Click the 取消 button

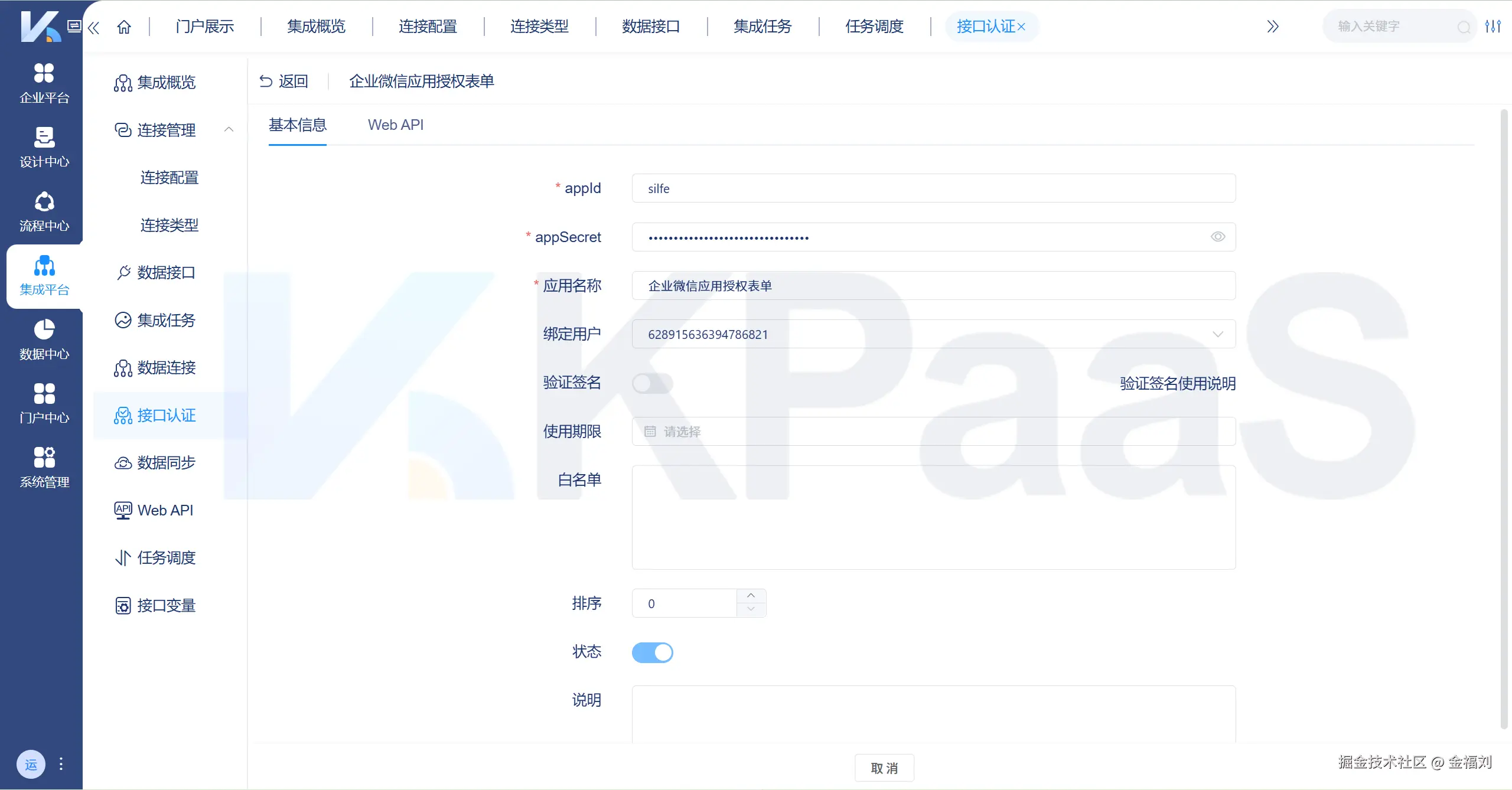pyautogui.click(x=884, y=768)
